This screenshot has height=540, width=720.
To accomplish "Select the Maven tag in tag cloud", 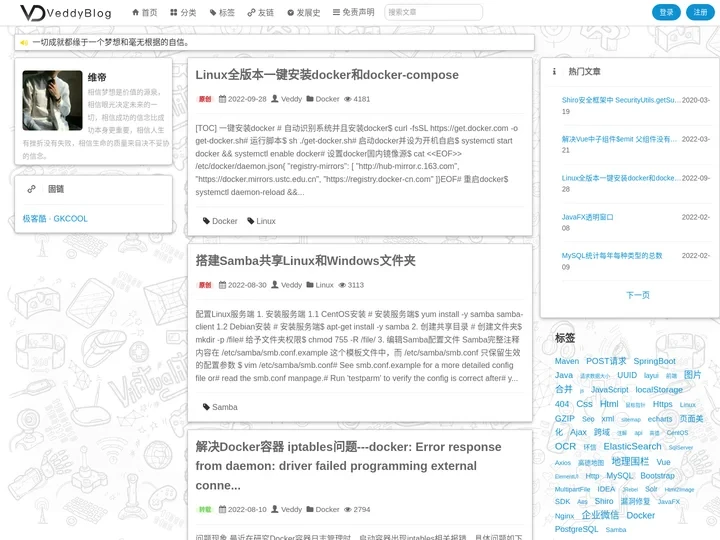I will click(567, 361).
